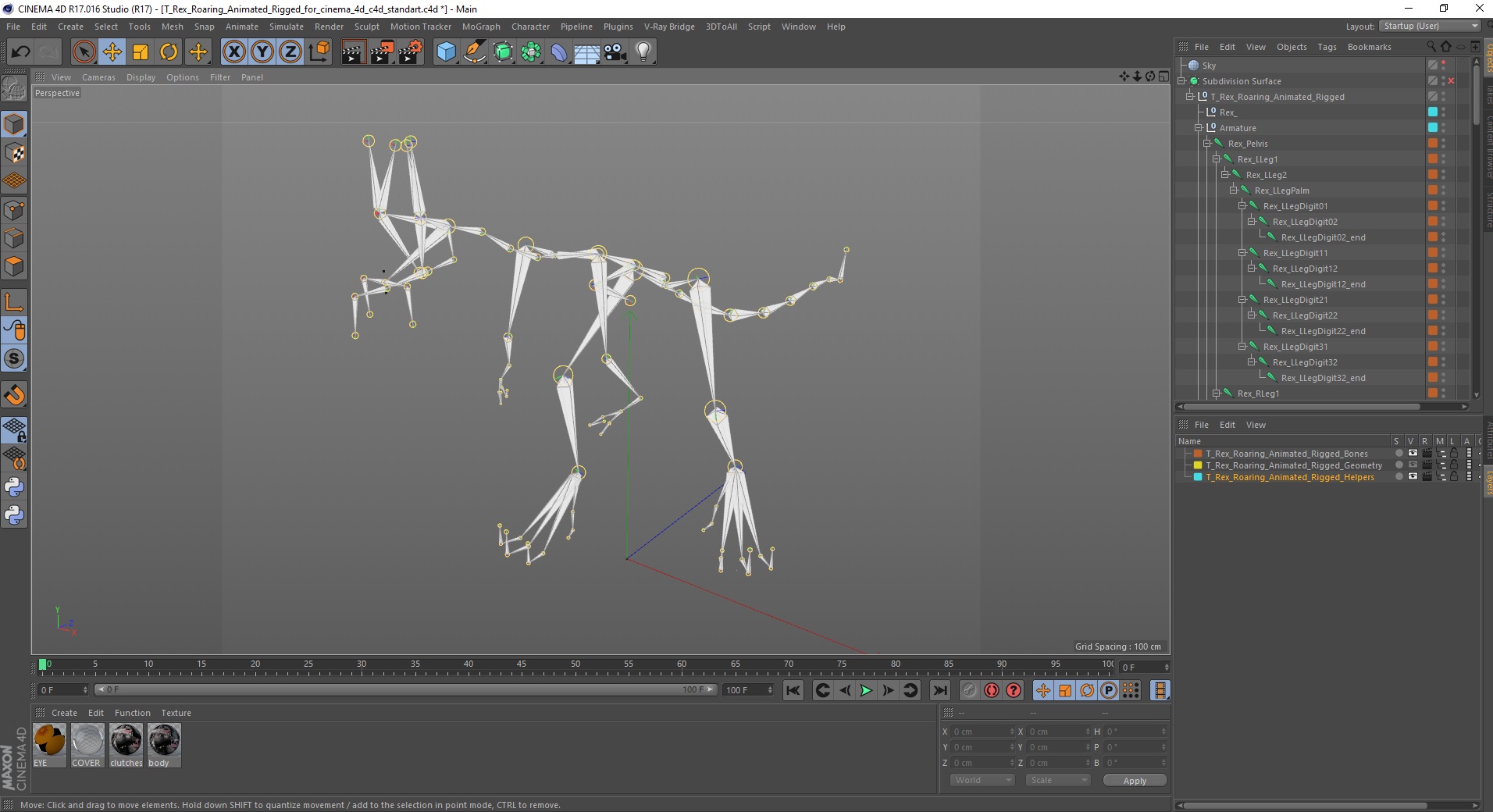The height and width of the screenshot is (812, 1493).
Task: Toggle the coordinate system icon
Action: pyautogui.click(x=319, y=52)
